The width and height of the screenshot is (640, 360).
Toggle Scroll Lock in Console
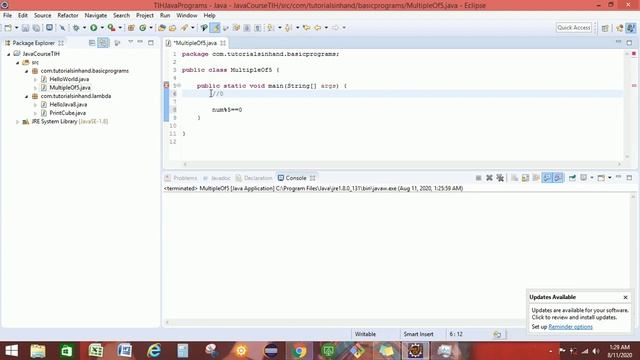click(x=525, y=178)
